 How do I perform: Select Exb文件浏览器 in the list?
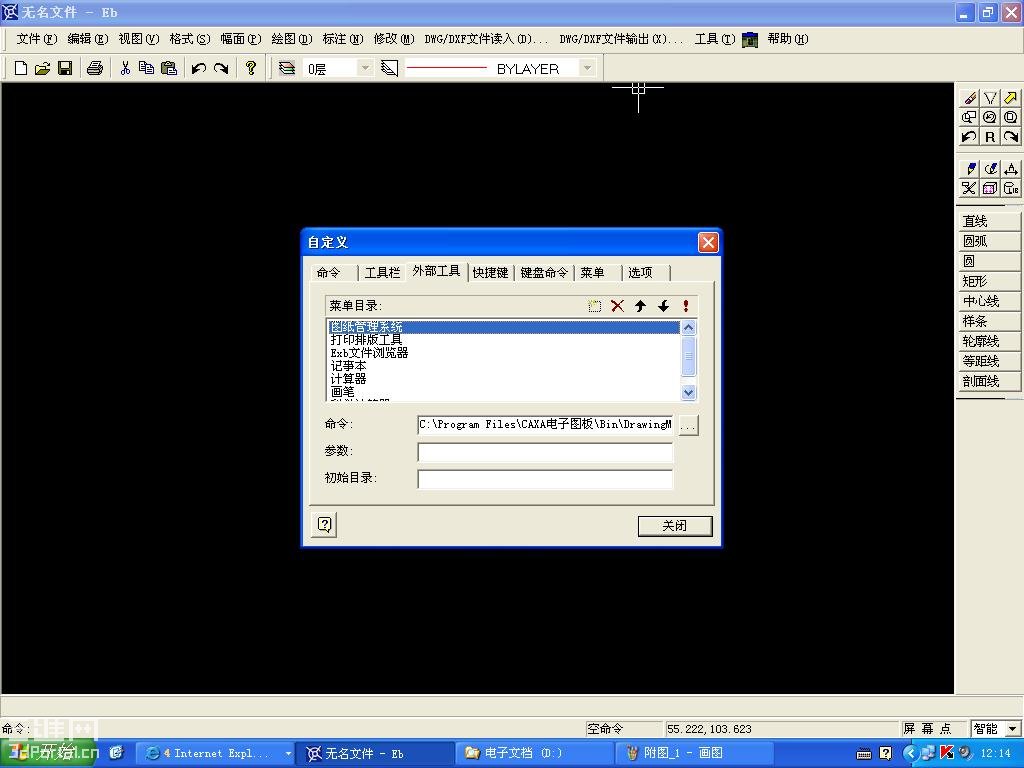tap(504, 353)
